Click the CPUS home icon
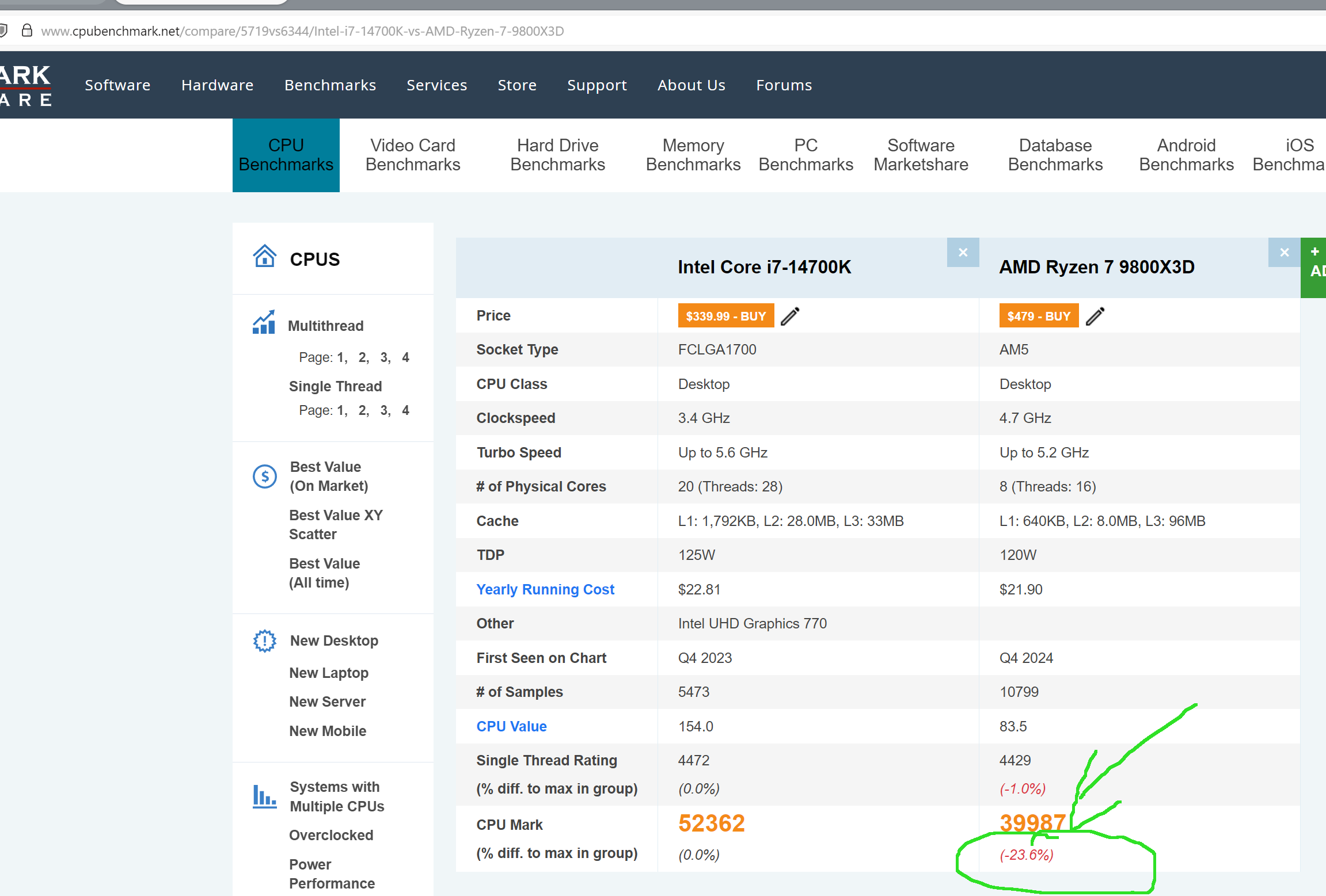Screen dimensions: 1326x896 click(x=264, y=256)
